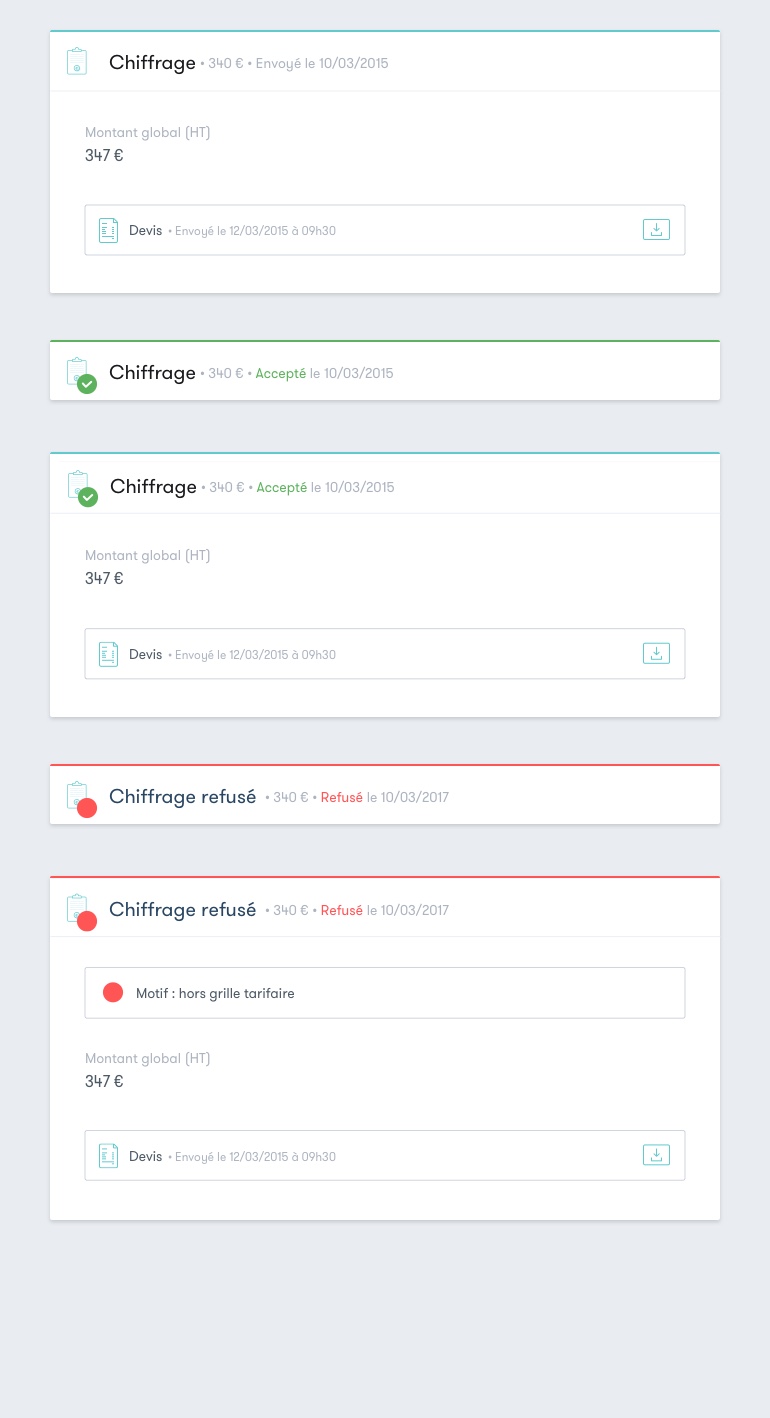Image resolution: width=770 pixels, height=1418 pixels.
Task: Download the Devis in the sent Chiffrage card
Action: click(656, 230)
